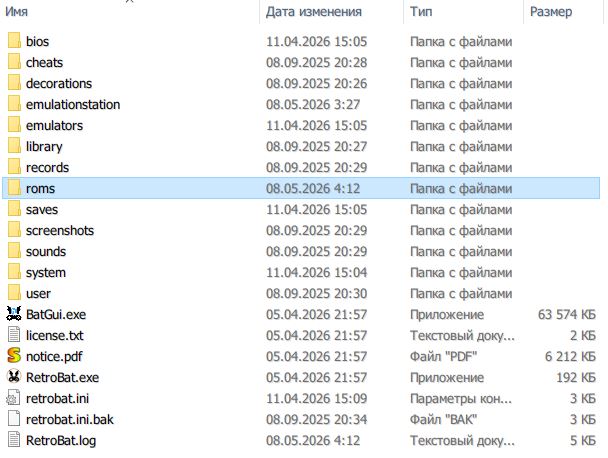Select the file name retrobat.ini

click(57, 398)
